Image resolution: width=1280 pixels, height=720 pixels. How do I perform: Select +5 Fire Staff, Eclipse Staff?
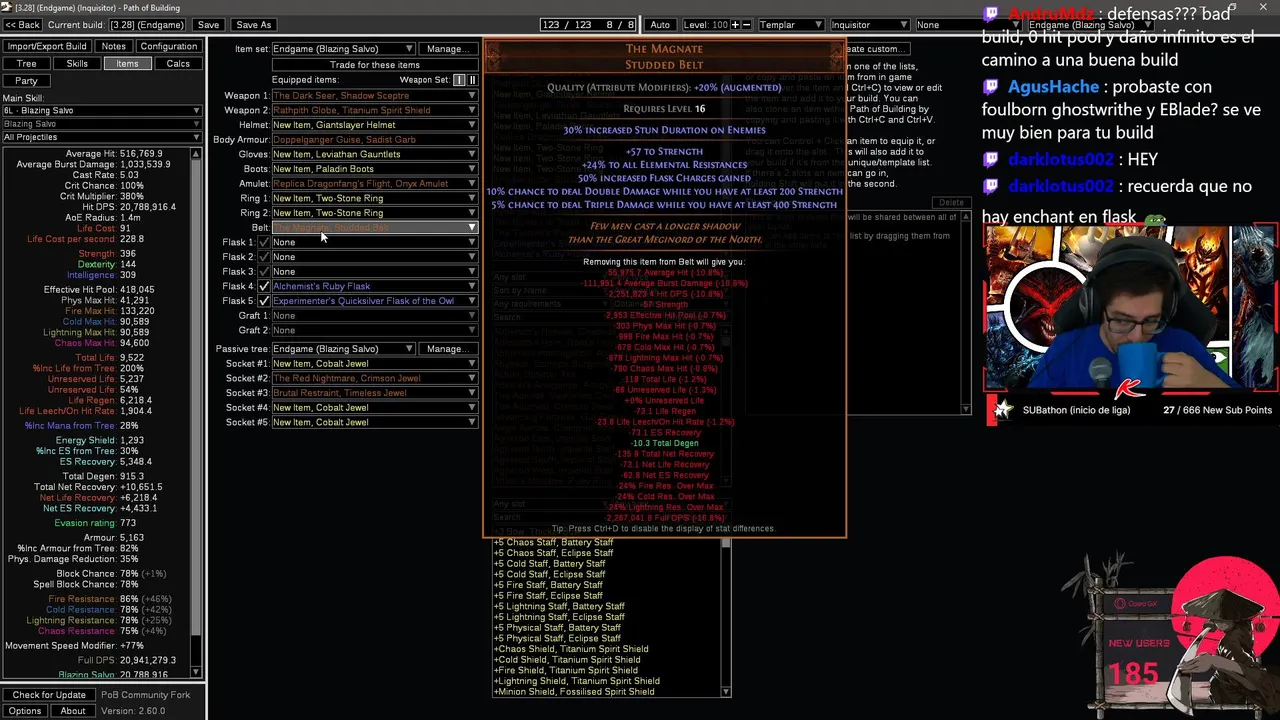(x=548, y=596)
